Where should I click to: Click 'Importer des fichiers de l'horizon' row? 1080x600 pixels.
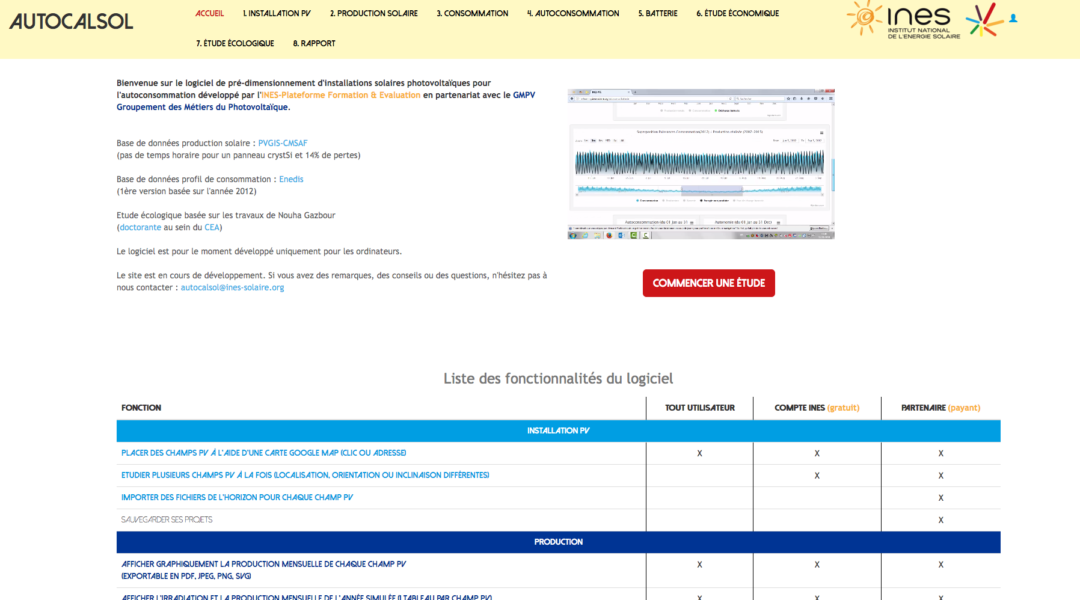coord(559,497)
